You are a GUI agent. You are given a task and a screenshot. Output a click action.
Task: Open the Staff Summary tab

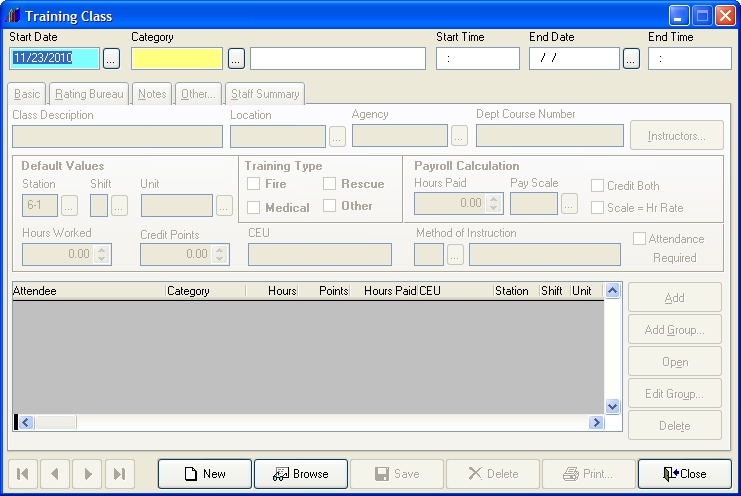265,94
